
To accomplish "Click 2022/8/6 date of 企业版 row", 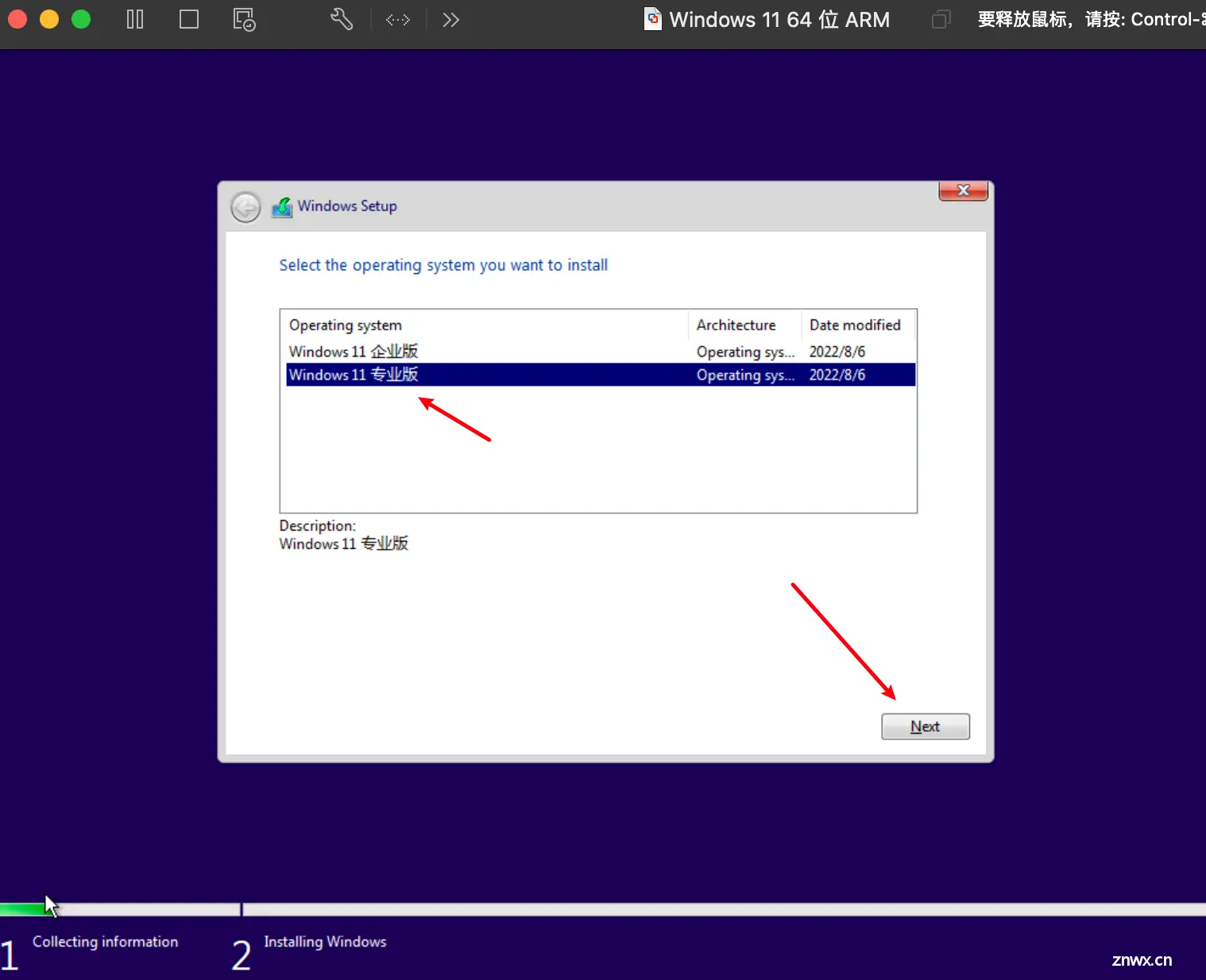I will [837, 352].
